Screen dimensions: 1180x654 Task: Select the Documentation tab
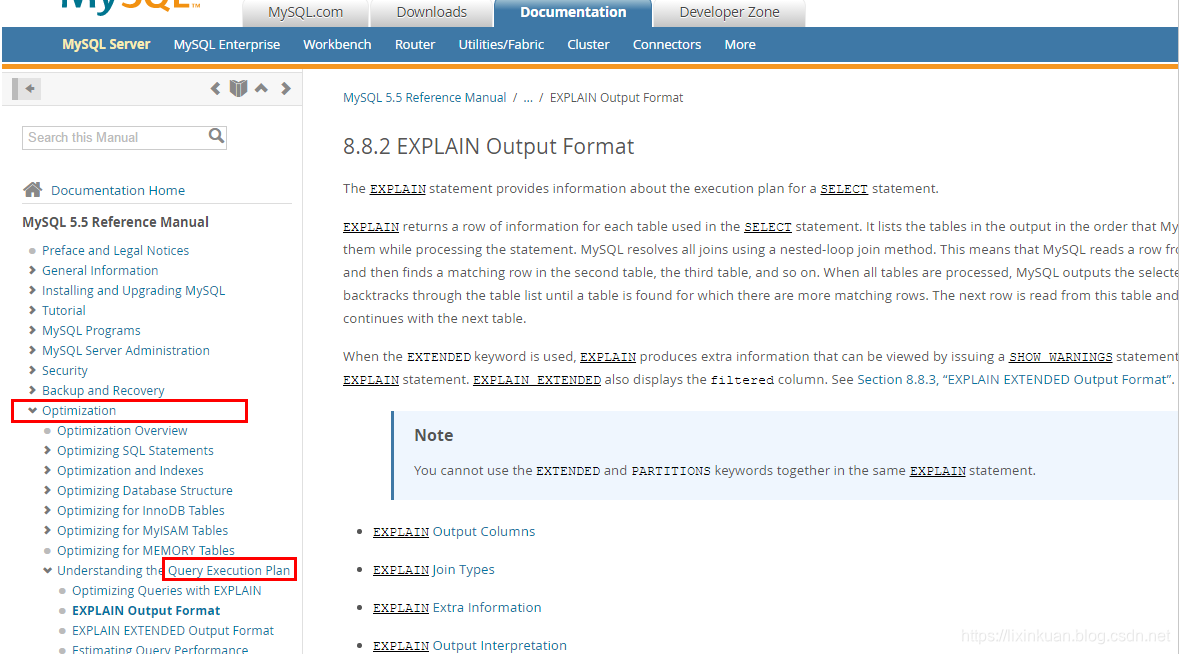573,13
